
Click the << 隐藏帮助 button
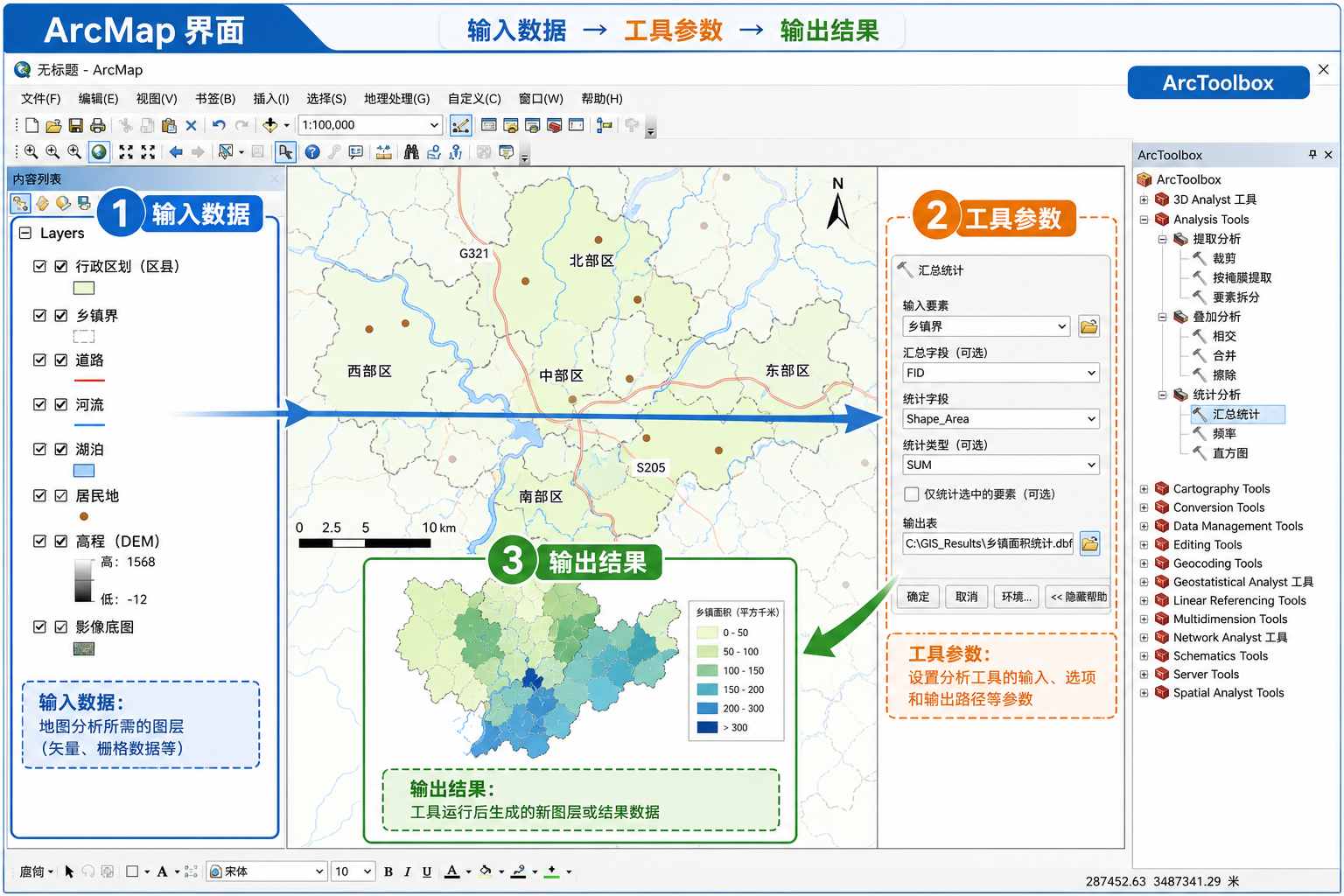click(1078, 597)
